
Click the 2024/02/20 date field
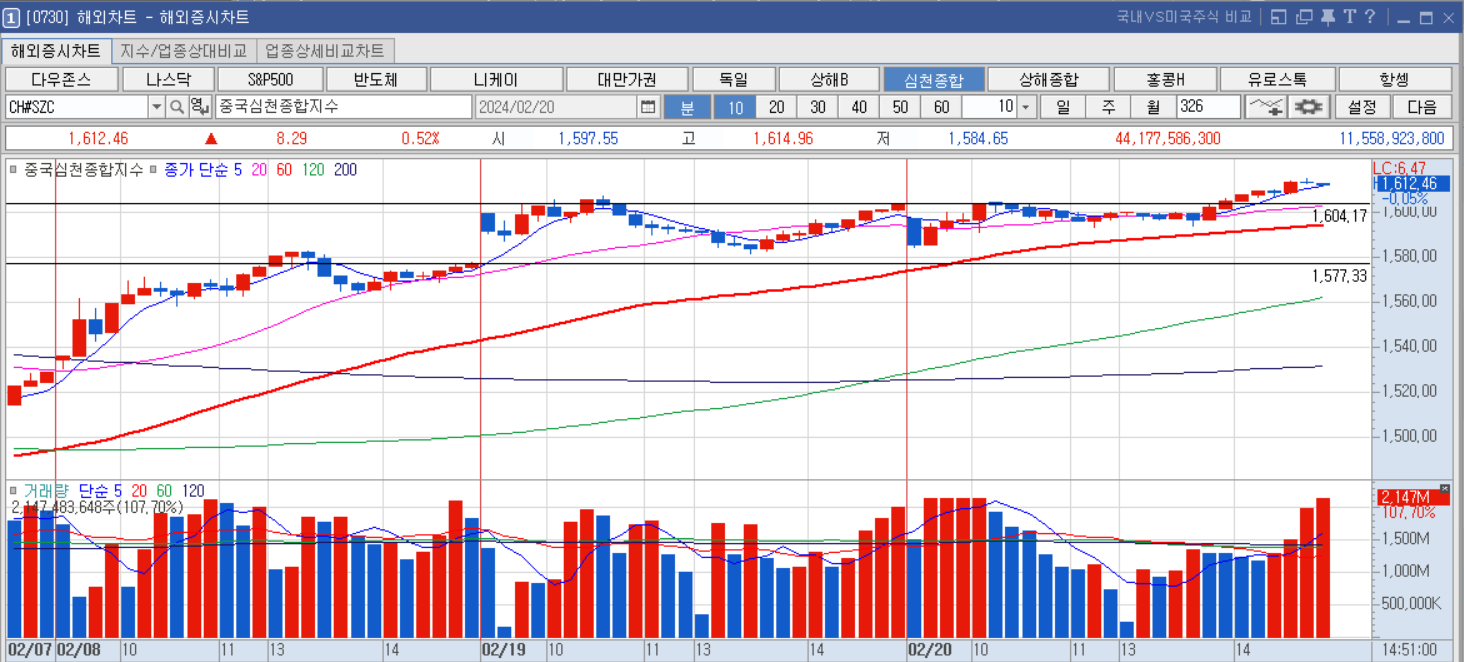(556, 107)
